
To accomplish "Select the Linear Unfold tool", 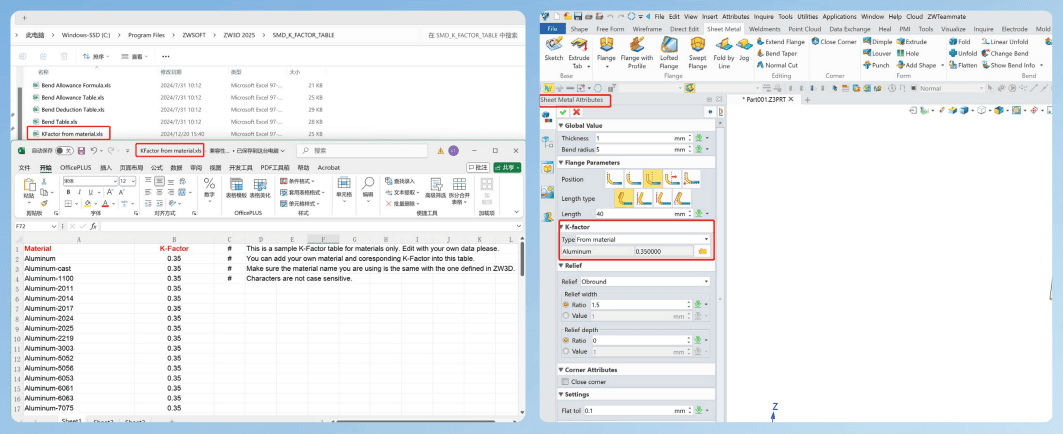I will coord(1005,42).
